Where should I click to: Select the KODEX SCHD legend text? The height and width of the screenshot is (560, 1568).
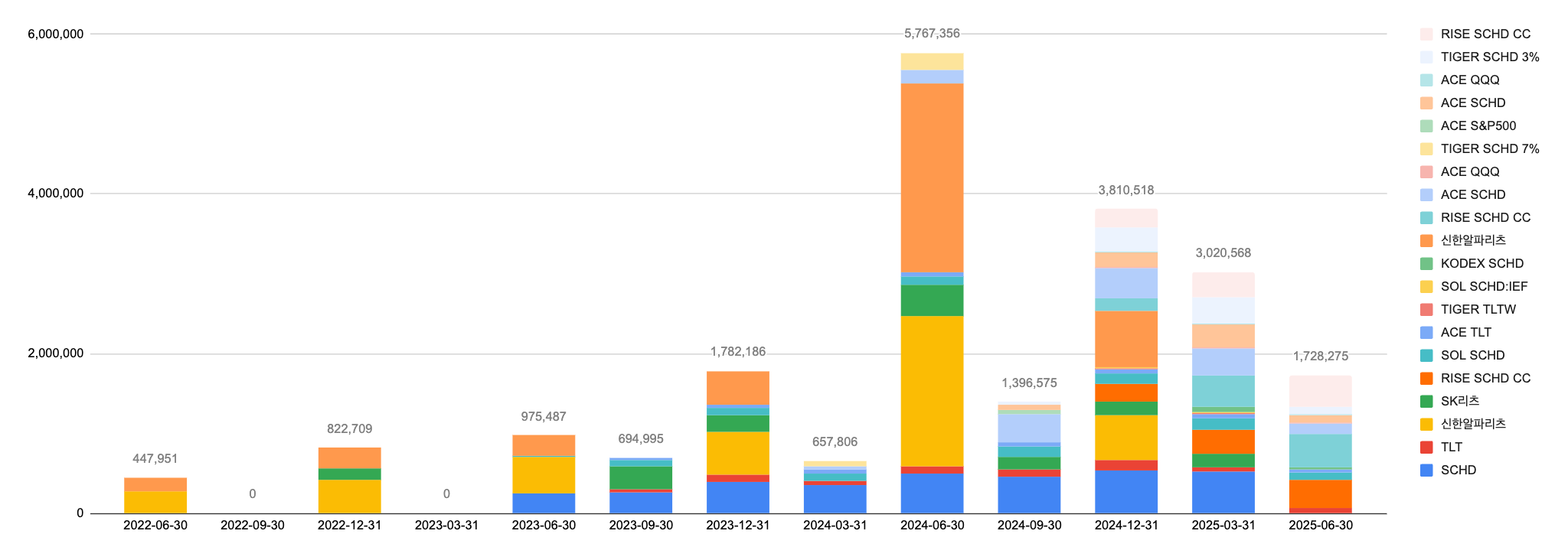(1481, 264)
